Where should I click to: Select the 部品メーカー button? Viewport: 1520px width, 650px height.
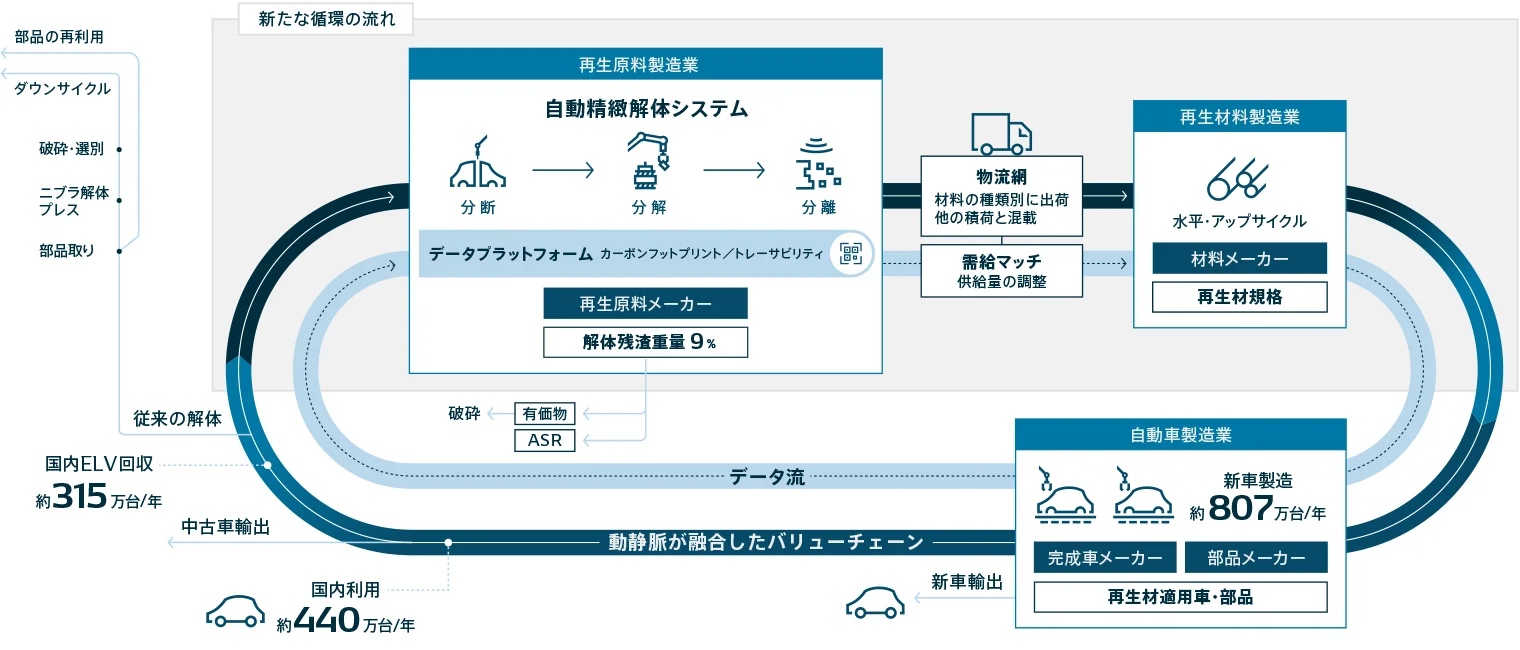coord(1255,557)
